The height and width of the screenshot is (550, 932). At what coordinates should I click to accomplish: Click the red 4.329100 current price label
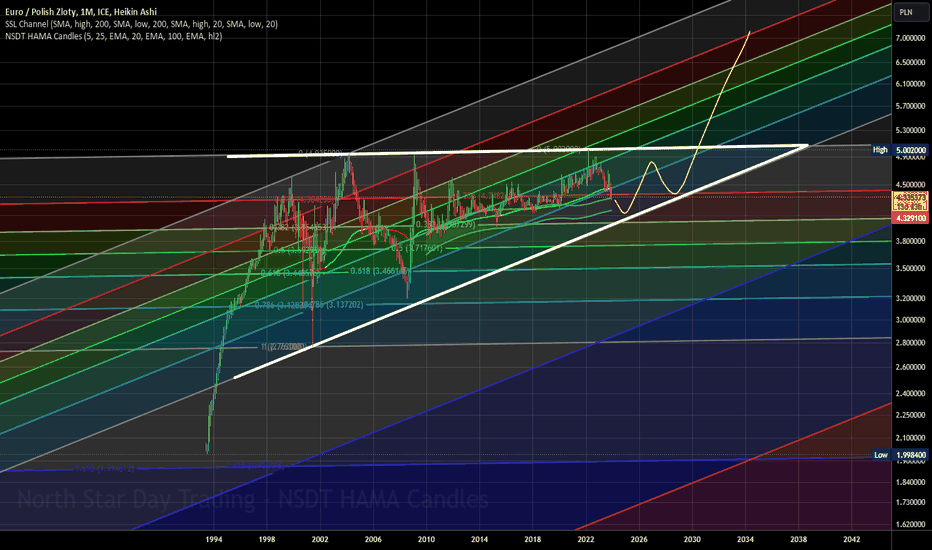tap(911, 218)
